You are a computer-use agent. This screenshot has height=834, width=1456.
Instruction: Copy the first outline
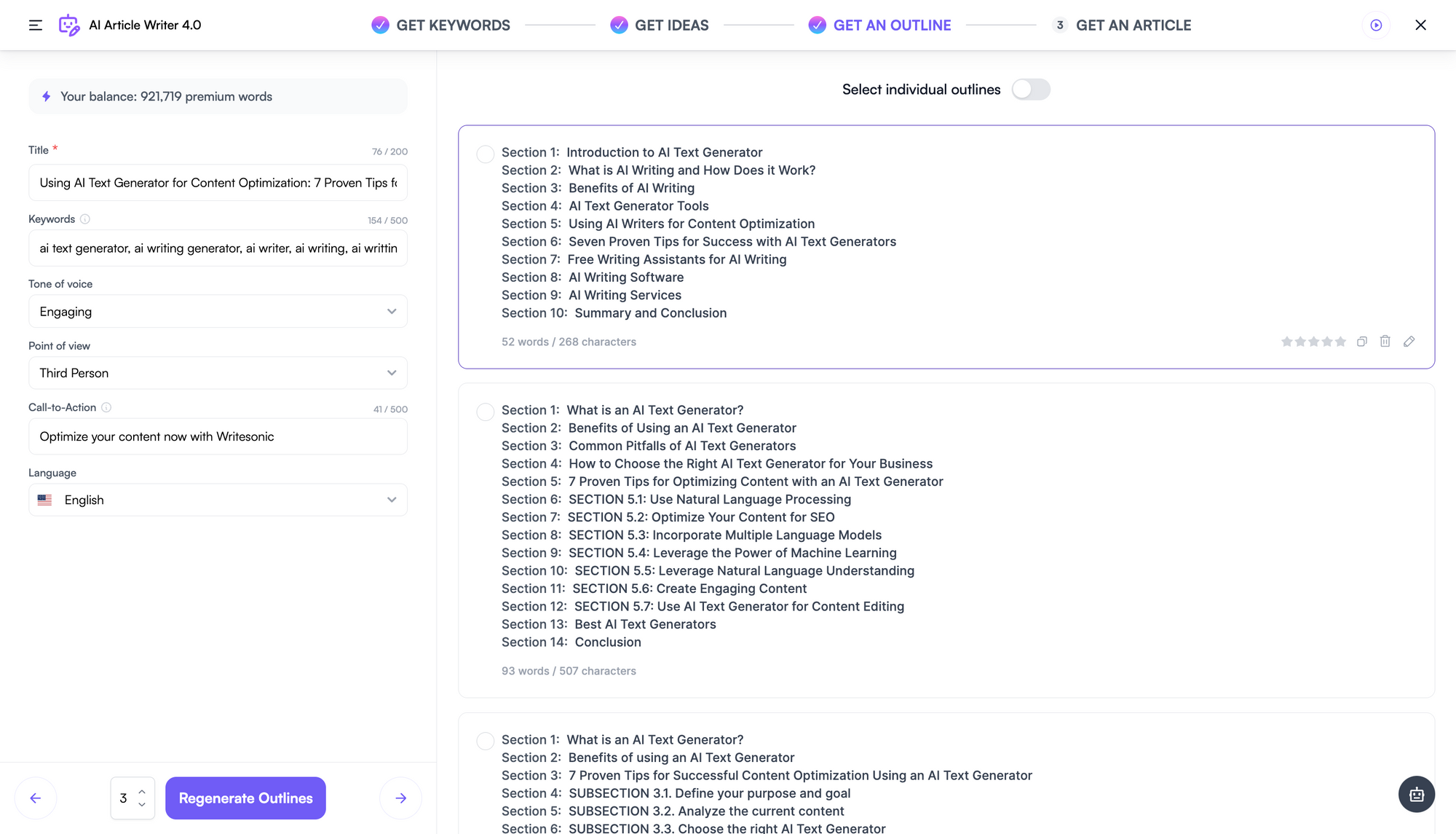point(1361,341)
